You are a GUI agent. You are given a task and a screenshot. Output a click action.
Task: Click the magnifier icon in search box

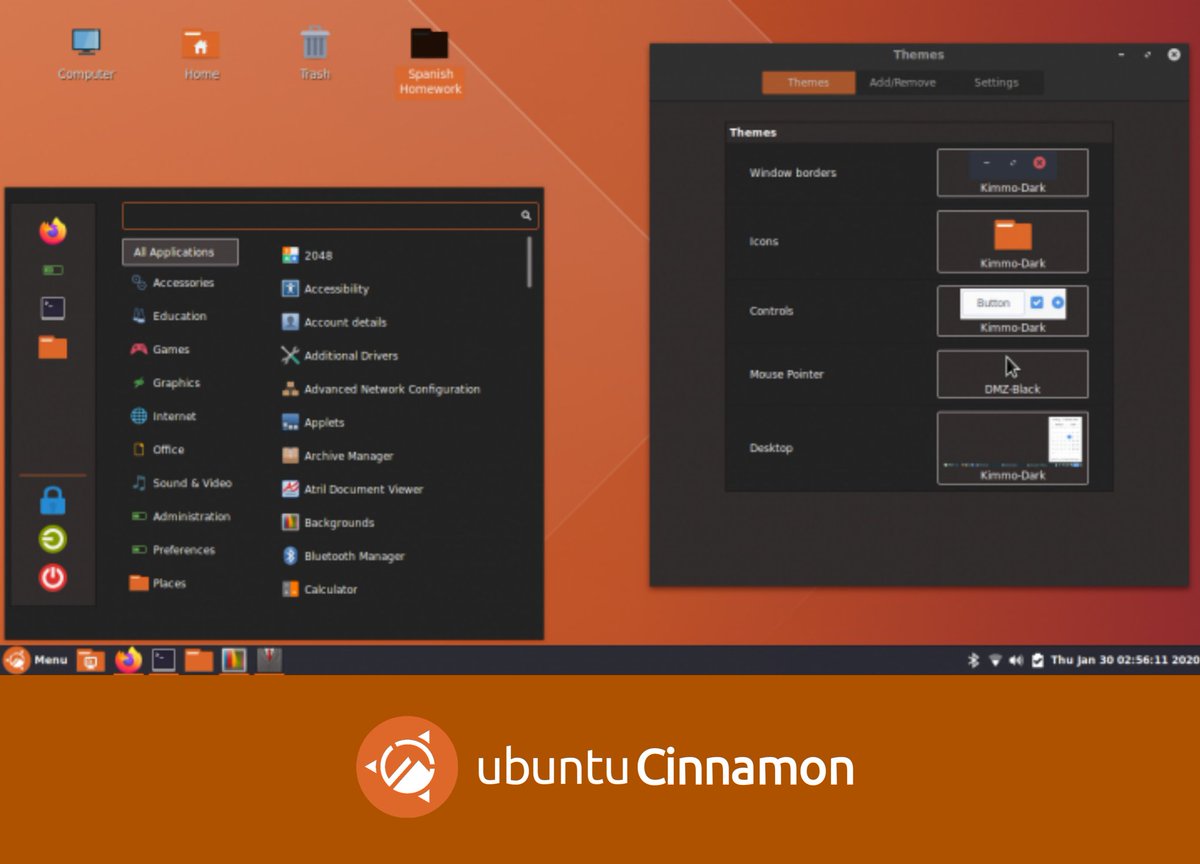526,215
